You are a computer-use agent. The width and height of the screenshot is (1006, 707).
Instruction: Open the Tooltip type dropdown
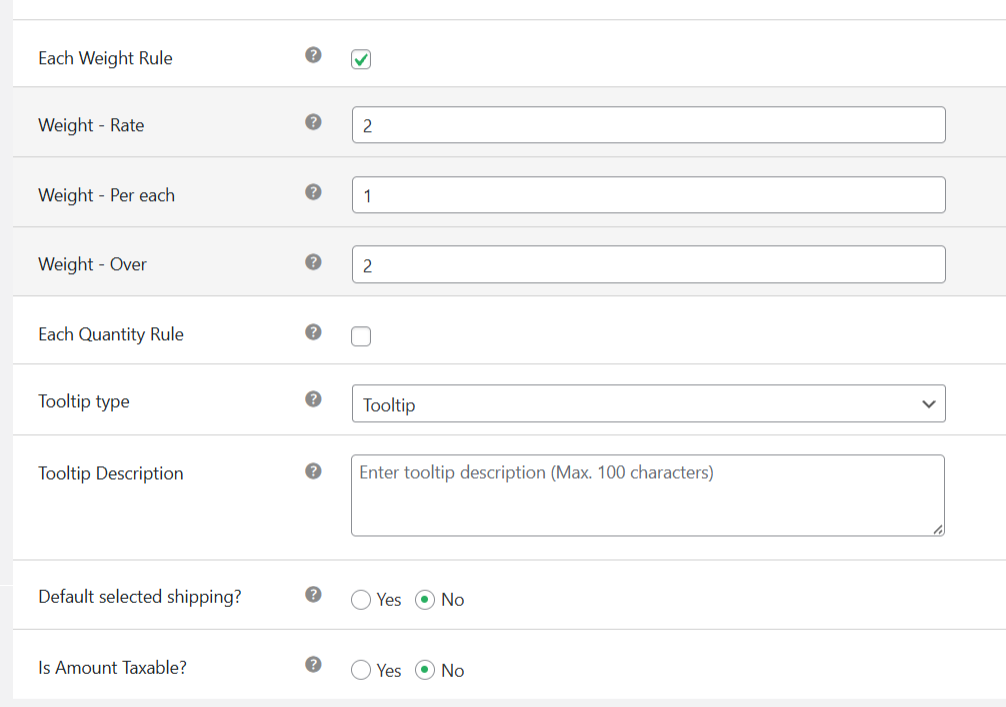click(647, 403)
